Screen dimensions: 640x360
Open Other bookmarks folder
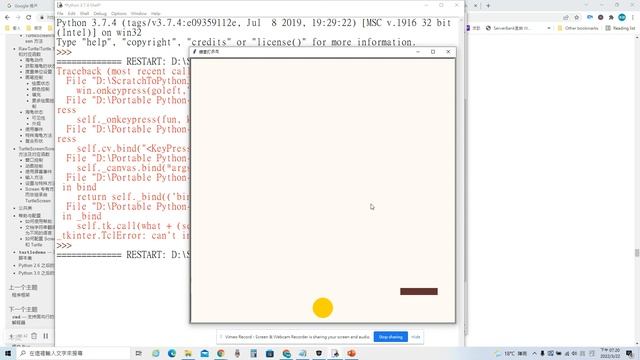pyautogui.click(x=578, y=28)
